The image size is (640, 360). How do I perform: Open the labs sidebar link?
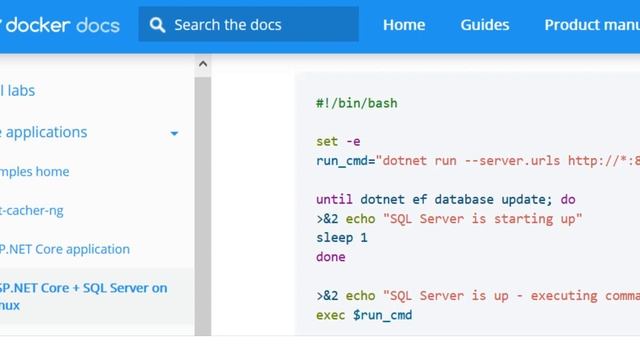click(18, 91)
